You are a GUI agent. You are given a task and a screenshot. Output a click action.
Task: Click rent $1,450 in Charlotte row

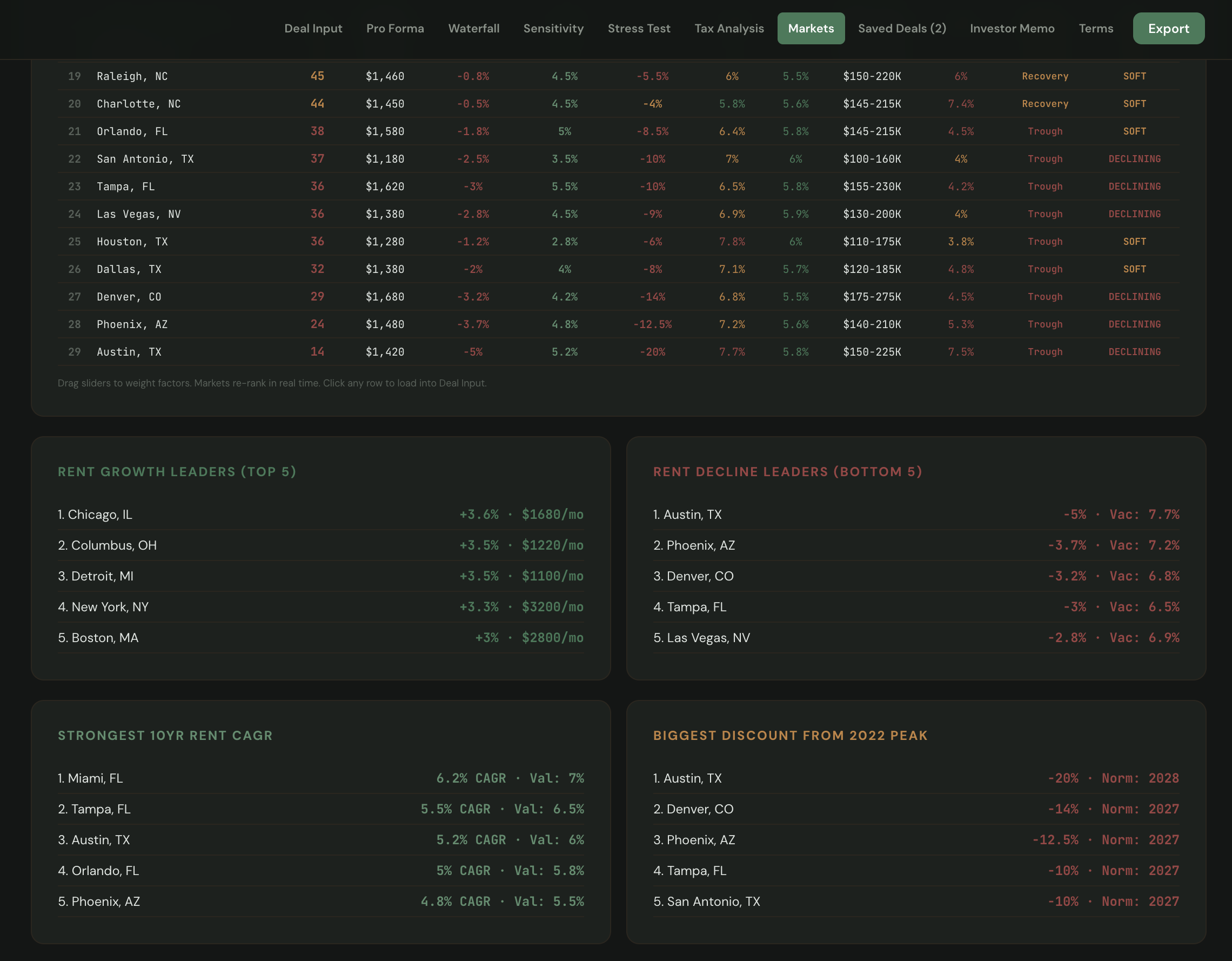pyautogui.click(x=385, y=104)
